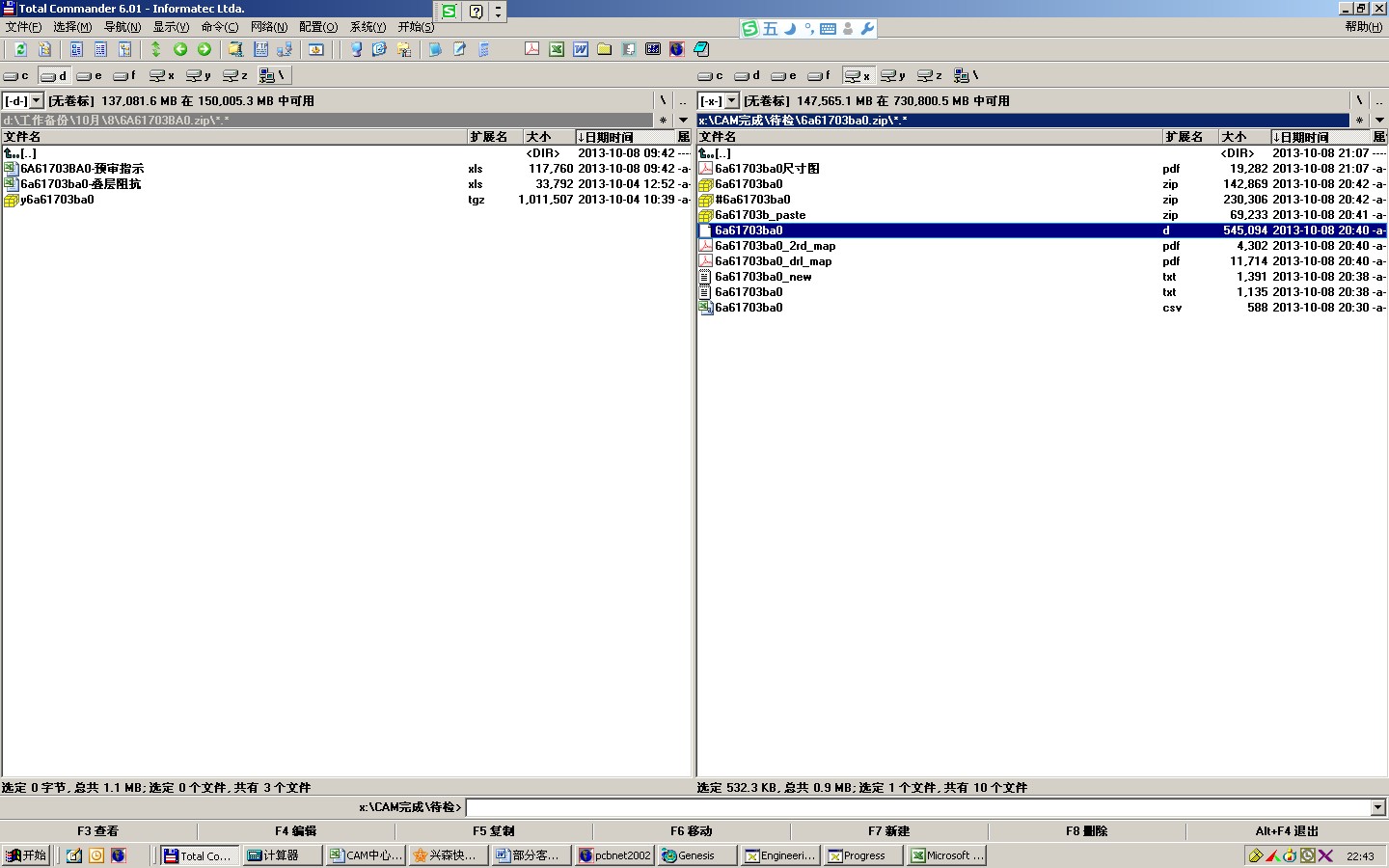This screenshot has width=1389, height=868.
Task: Switch to pcbnet2002 taskbar window
Action: pyautogui.click(x=614, y=855)
